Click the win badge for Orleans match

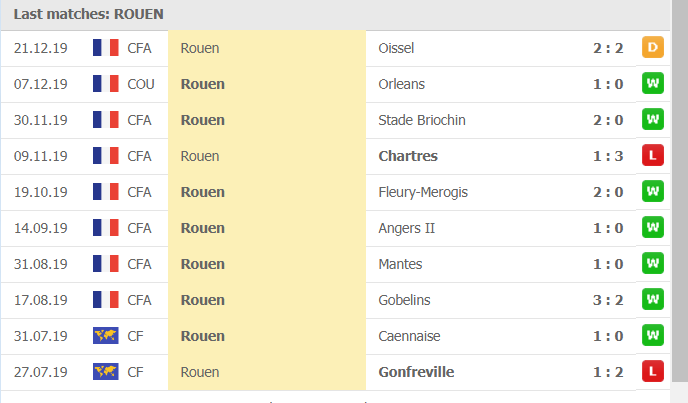coord(653,84)
